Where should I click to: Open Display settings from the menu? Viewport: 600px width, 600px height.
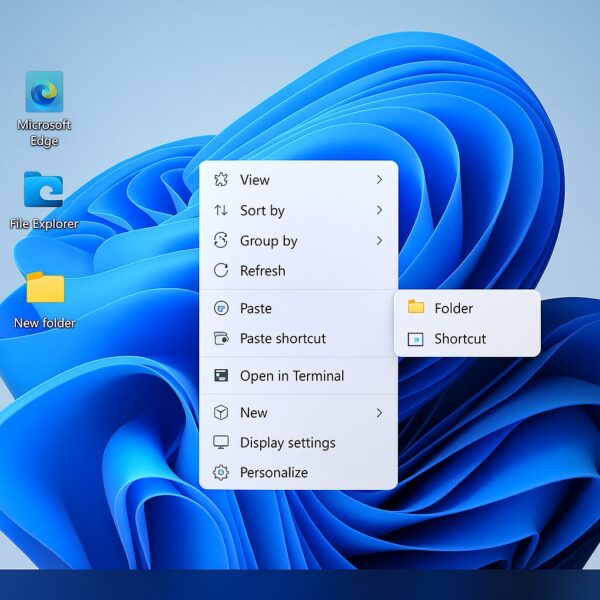[x=298, y=442]
